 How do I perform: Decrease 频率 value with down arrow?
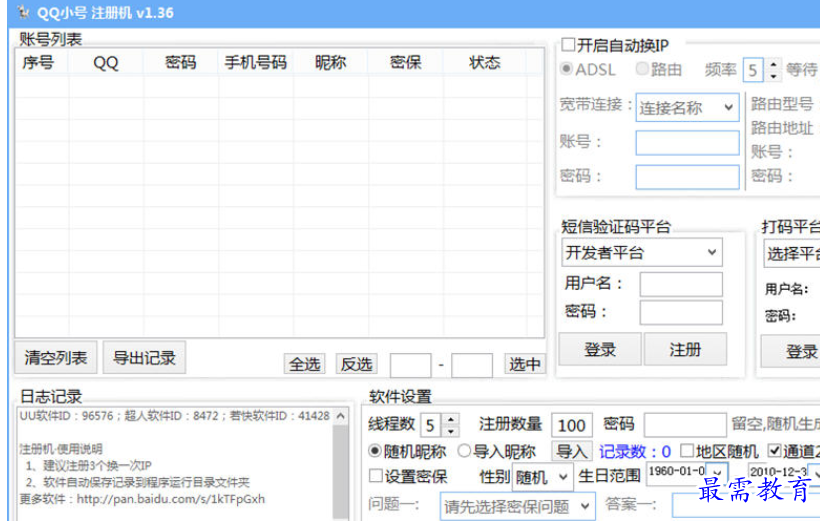point(773,76)
